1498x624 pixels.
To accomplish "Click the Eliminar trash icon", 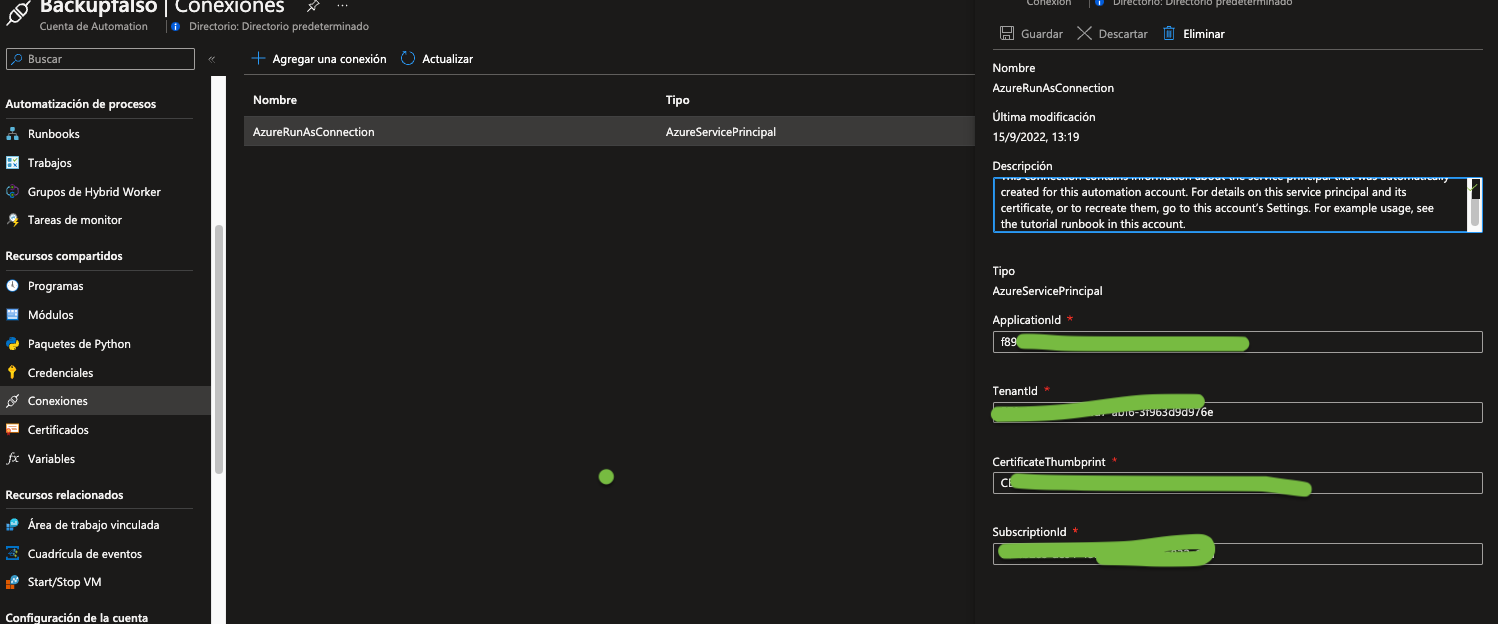I will tap(1169, 34).
